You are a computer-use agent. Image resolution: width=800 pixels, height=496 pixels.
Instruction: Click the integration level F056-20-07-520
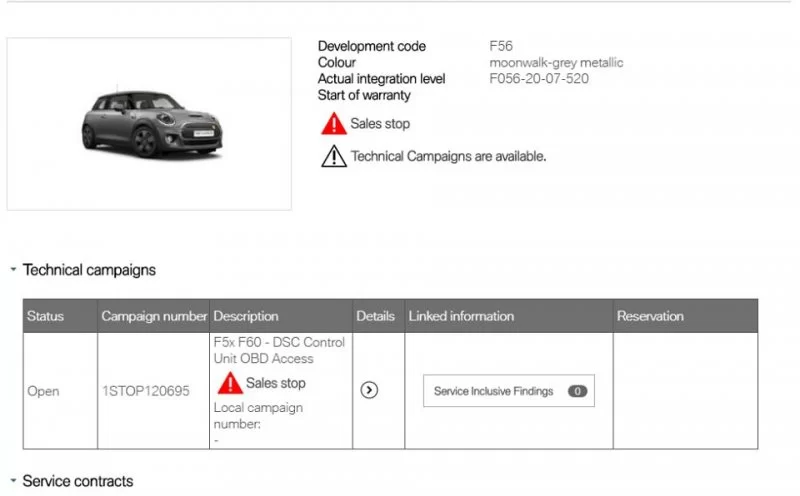[539, 79]
